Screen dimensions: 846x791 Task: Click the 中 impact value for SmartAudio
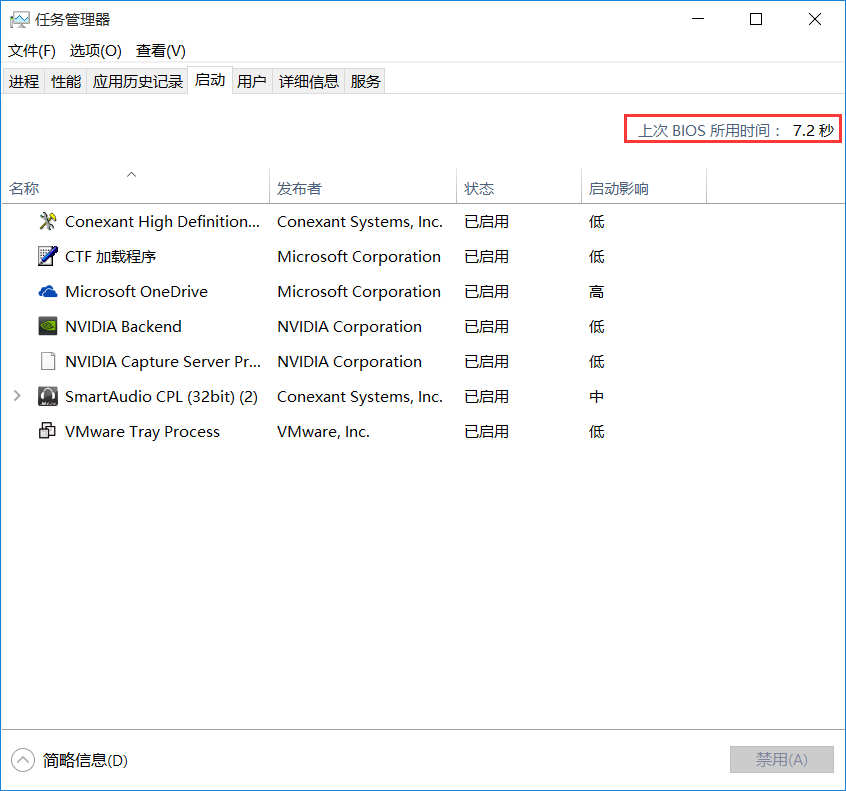coord(596,397)
